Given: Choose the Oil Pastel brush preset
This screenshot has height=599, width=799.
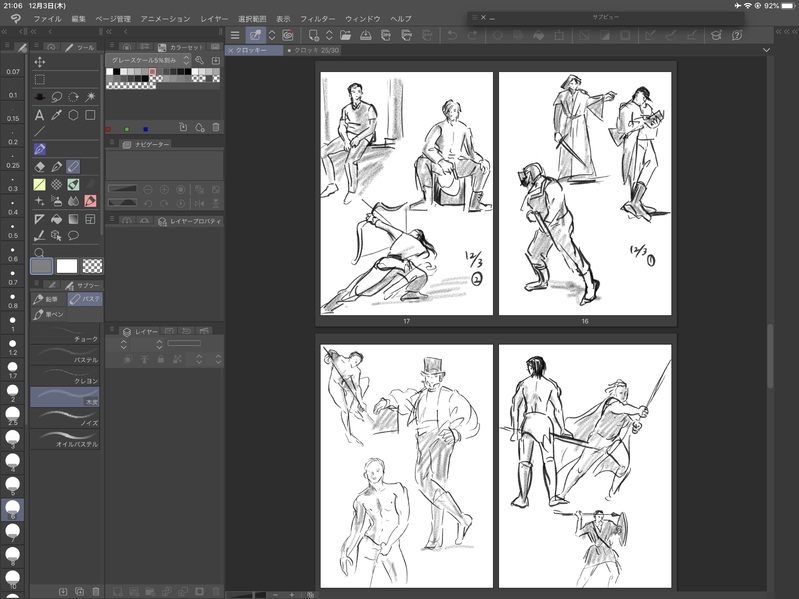Looking at the screenshot, I should [65, 439].
